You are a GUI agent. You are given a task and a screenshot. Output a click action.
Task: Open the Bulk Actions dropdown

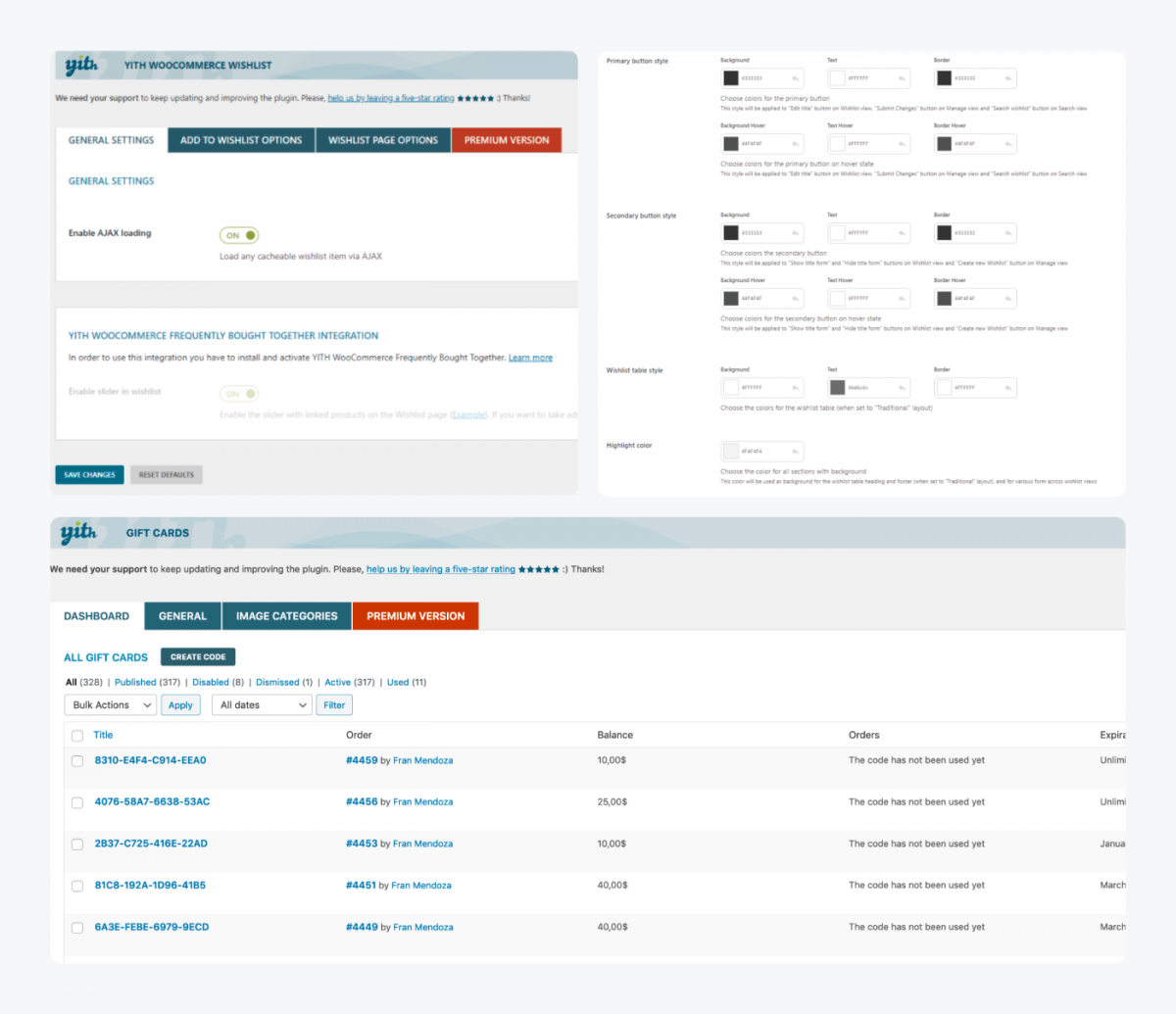coord(111,705)
